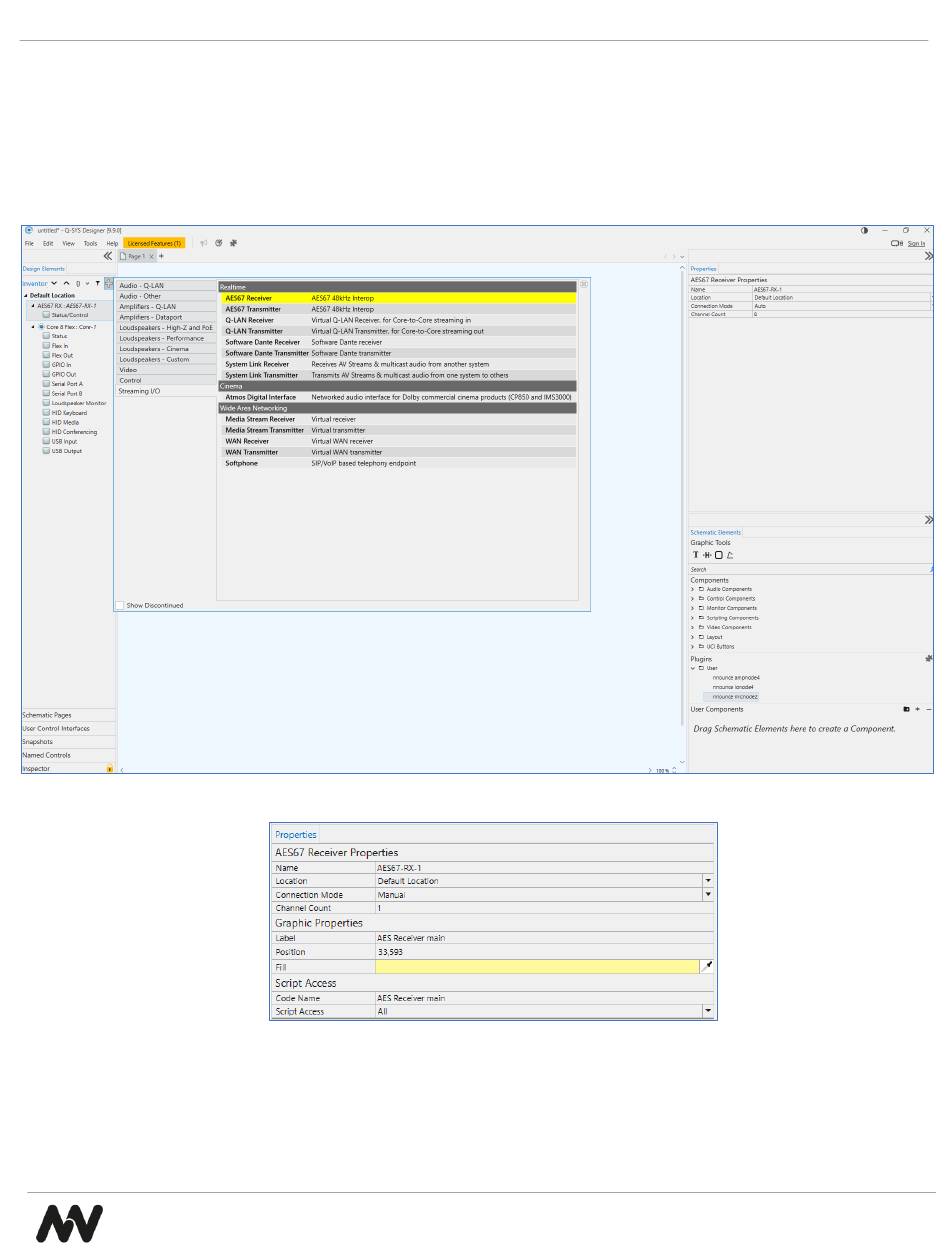Open the User Control Interfaces section
The image size is (950, 1254).
click(x=68, y=728)
